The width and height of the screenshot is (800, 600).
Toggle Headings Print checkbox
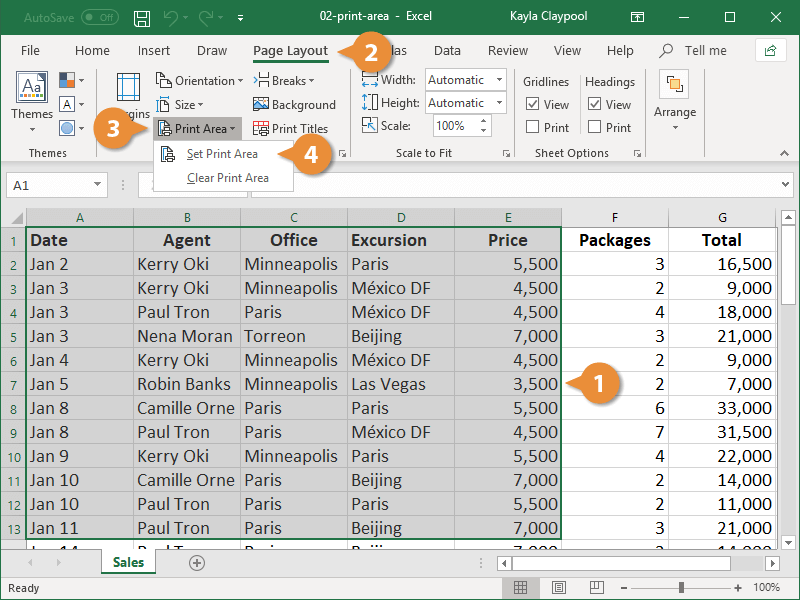pos(594,127)
